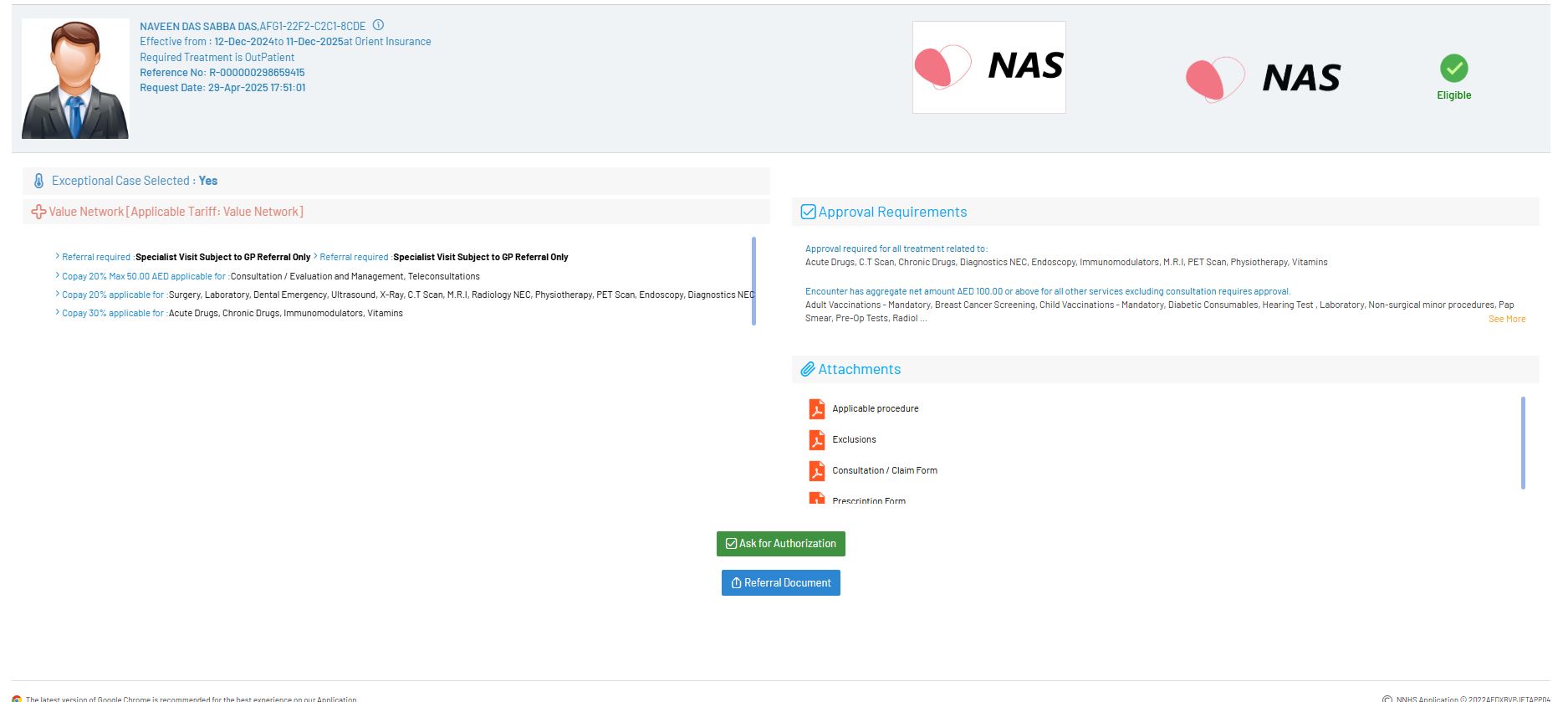Open the Consultation / Claim Form PDF icon
Screen dimensions: 1568x702
[x=817, y=471]
